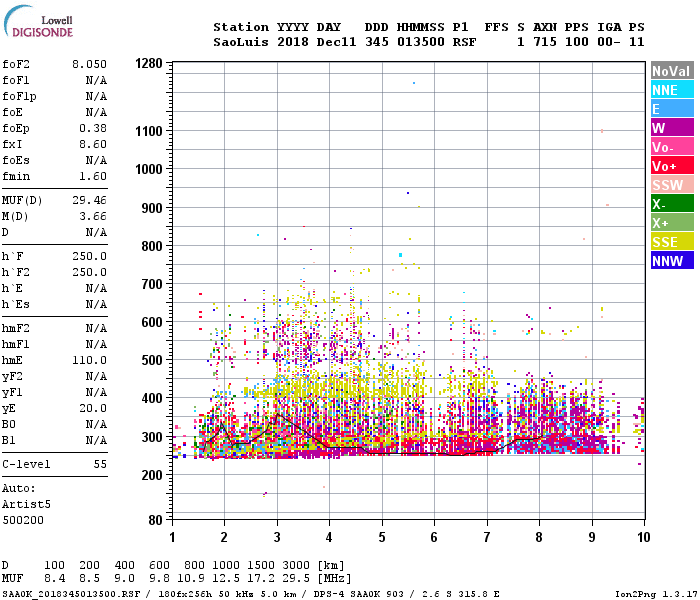Click the 500 y-axis label
The image size is (700, 600).
tap(152, 360)
